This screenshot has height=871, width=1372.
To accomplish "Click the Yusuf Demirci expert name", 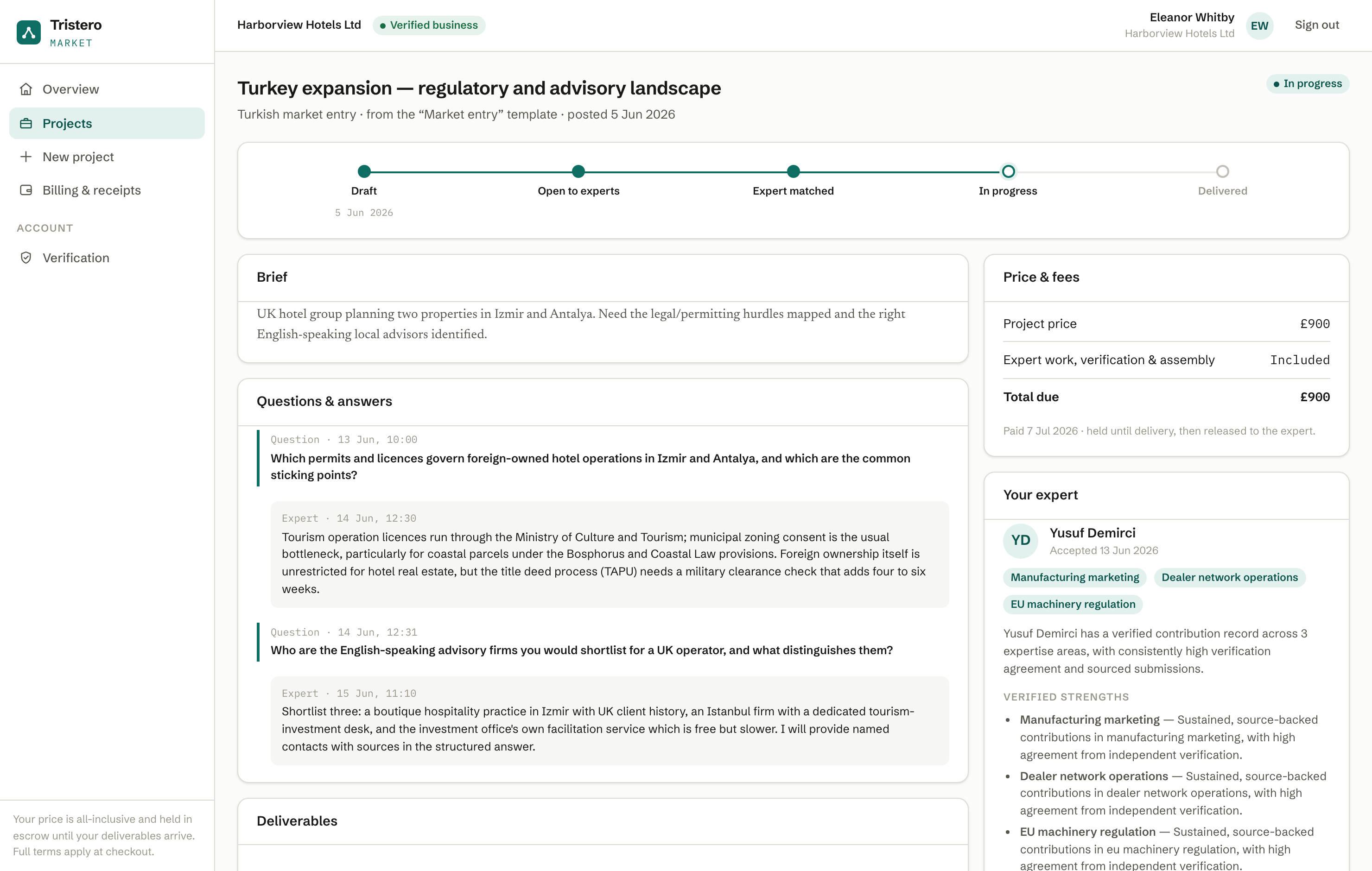I will tap(1092, 533).
